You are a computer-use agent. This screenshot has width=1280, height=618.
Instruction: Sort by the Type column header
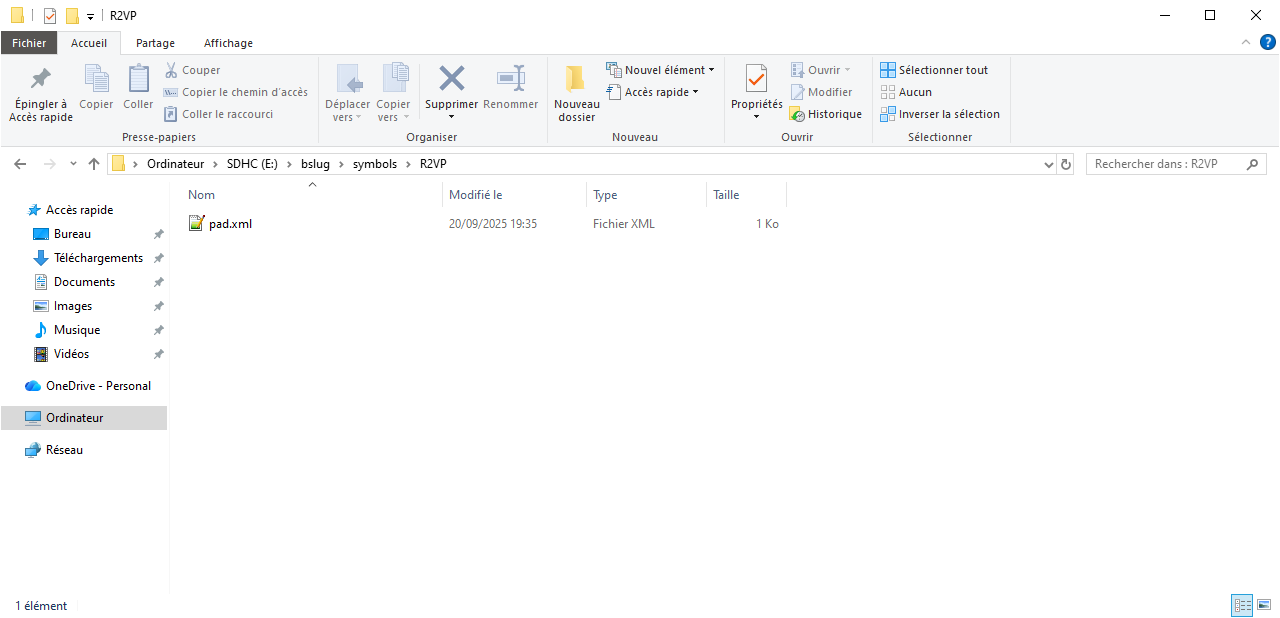coord(646,195)
